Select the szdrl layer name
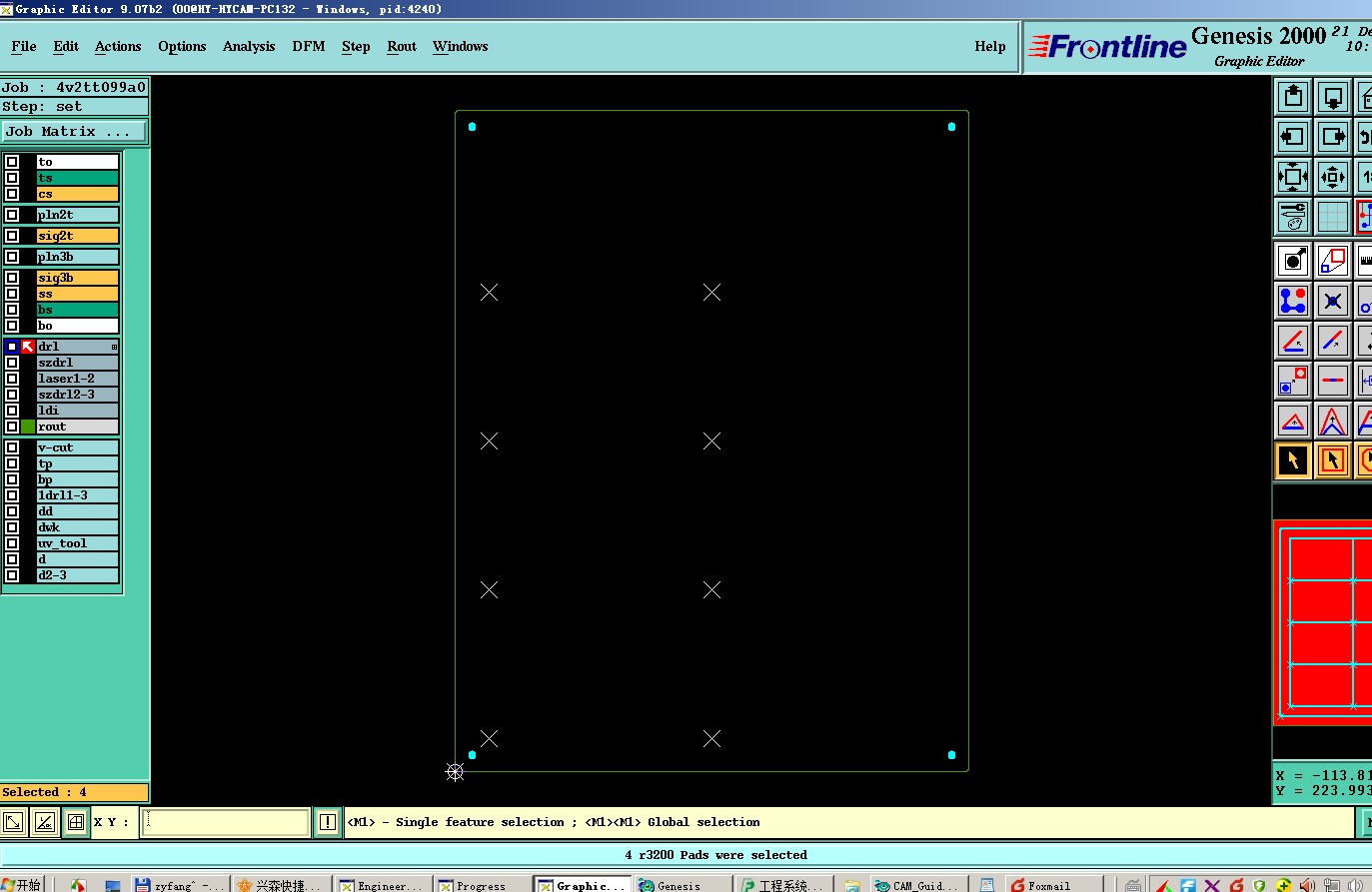 pyautogui.click(x=77, y=363)
